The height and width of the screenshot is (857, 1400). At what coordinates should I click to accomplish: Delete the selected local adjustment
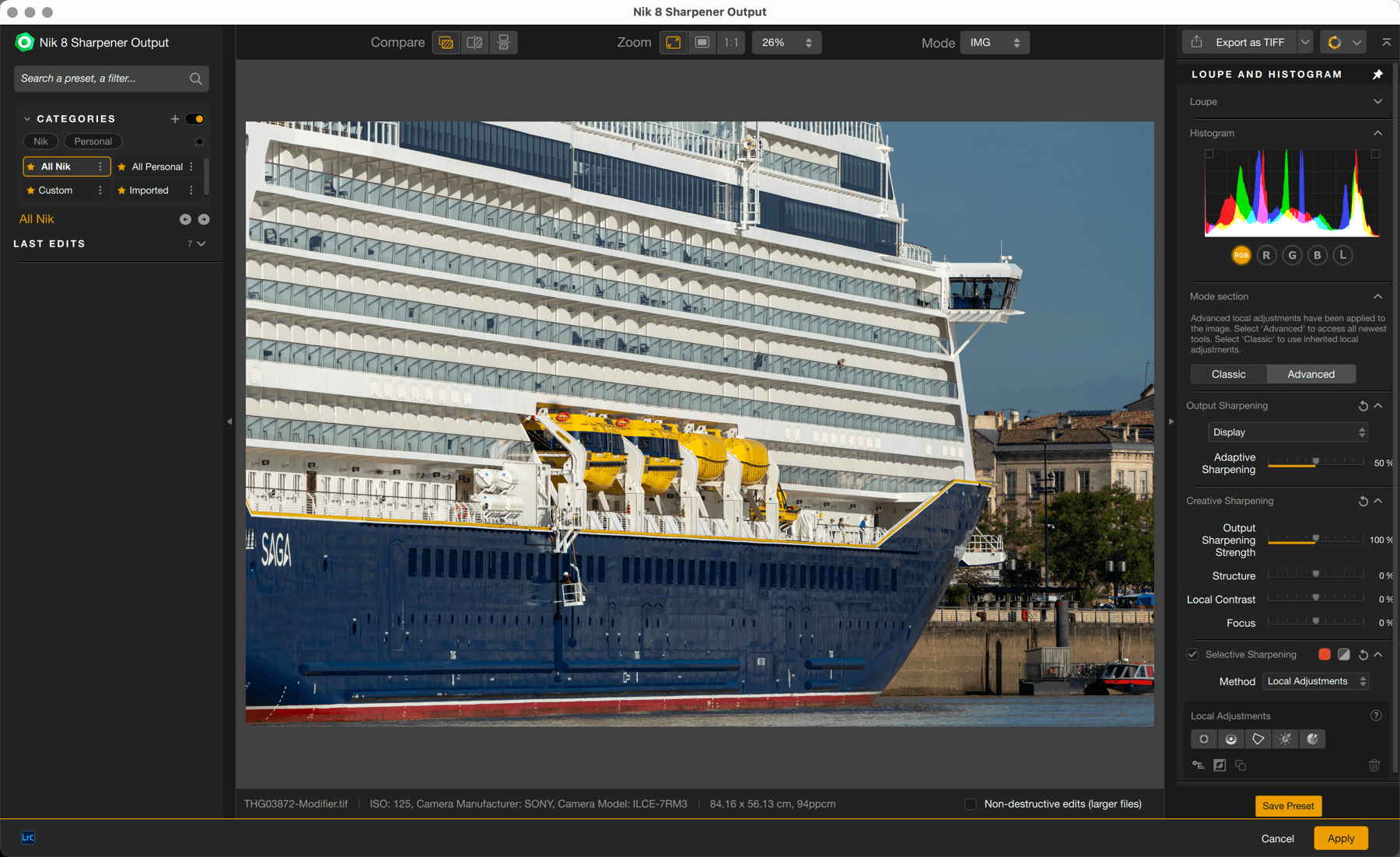click(1374, 765)
